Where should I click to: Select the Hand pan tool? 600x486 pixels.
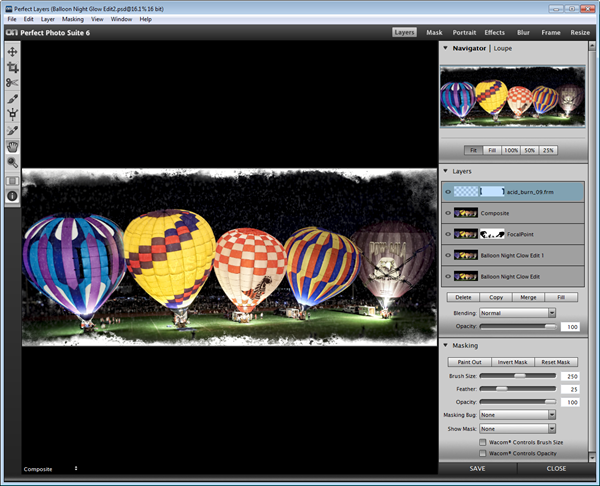point(12,146)
